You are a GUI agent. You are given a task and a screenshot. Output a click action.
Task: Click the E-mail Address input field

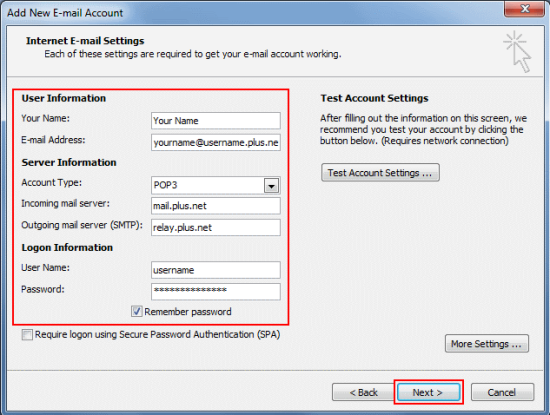pos(216,142)
